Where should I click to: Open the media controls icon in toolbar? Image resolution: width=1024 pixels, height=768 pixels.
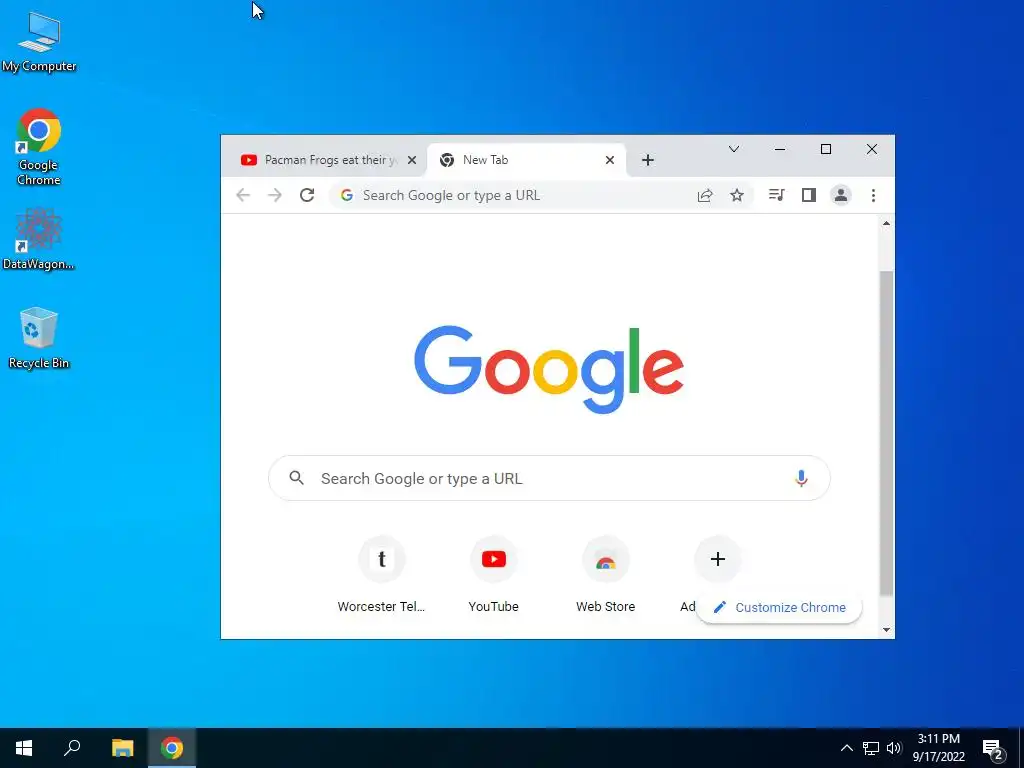pyautogui.click(x=776, y=195)
